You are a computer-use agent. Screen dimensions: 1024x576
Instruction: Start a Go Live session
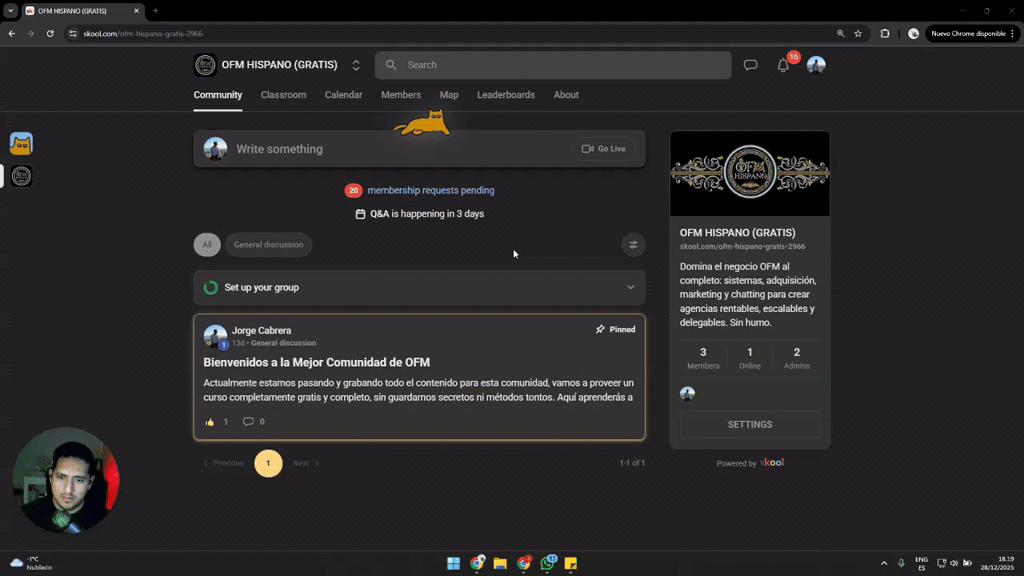(603, 149)
